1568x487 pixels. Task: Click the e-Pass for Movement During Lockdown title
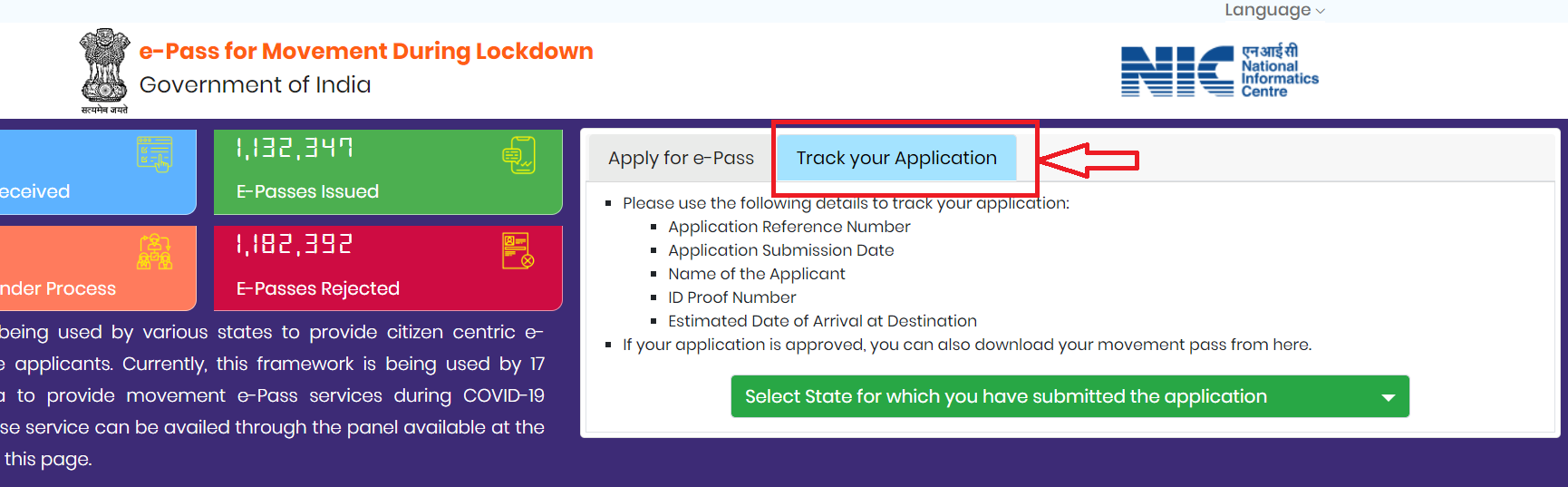[x=366, y=51]
